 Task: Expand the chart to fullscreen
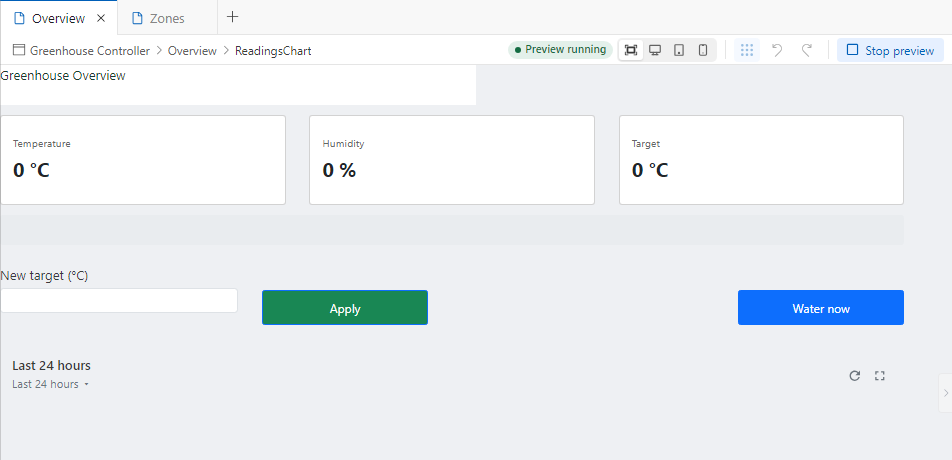(879, 376)
